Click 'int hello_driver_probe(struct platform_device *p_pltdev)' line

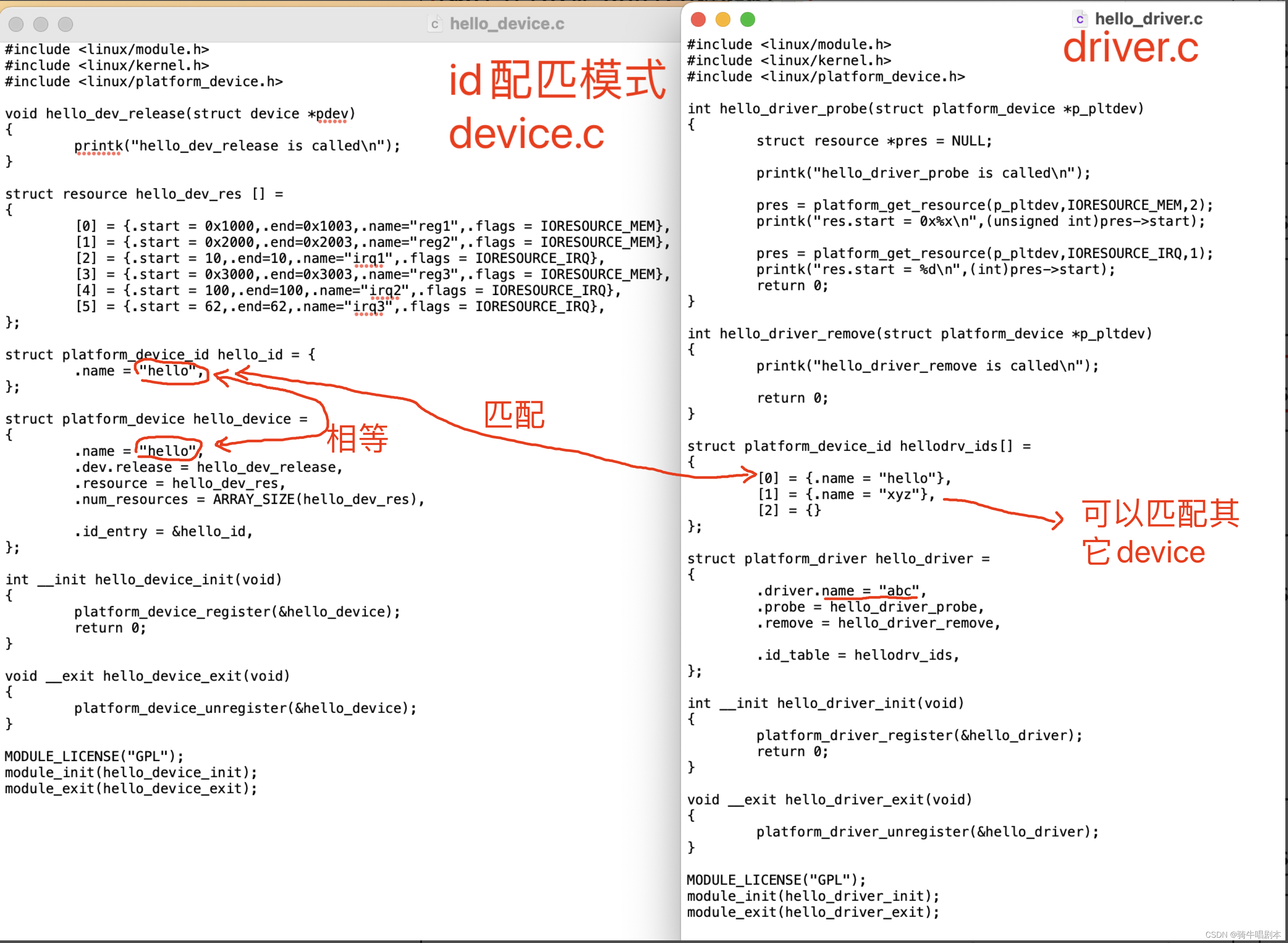[x=916, y=109]
